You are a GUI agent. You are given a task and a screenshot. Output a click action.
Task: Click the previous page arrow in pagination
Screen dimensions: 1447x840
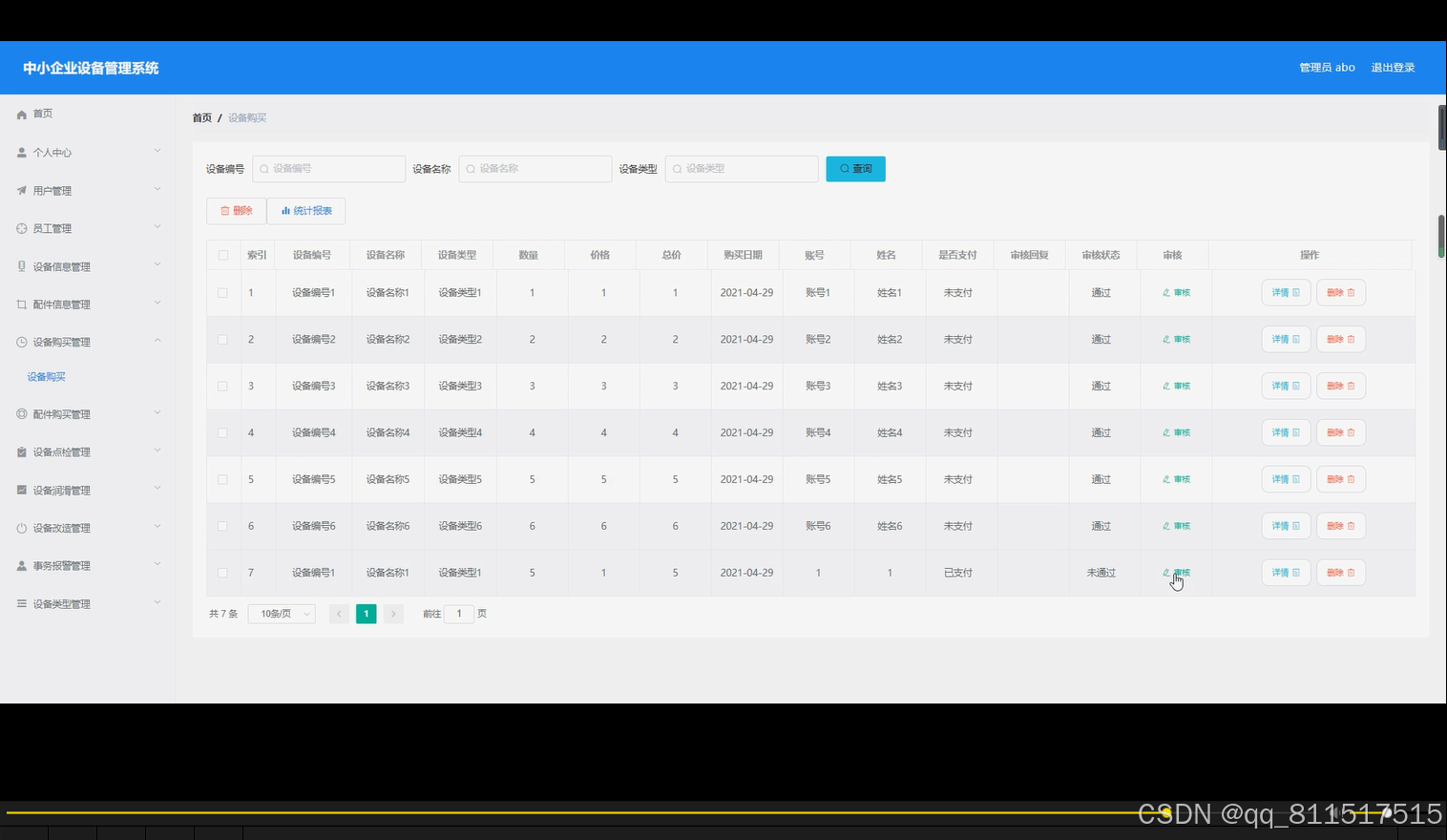(x=339, y=614)
